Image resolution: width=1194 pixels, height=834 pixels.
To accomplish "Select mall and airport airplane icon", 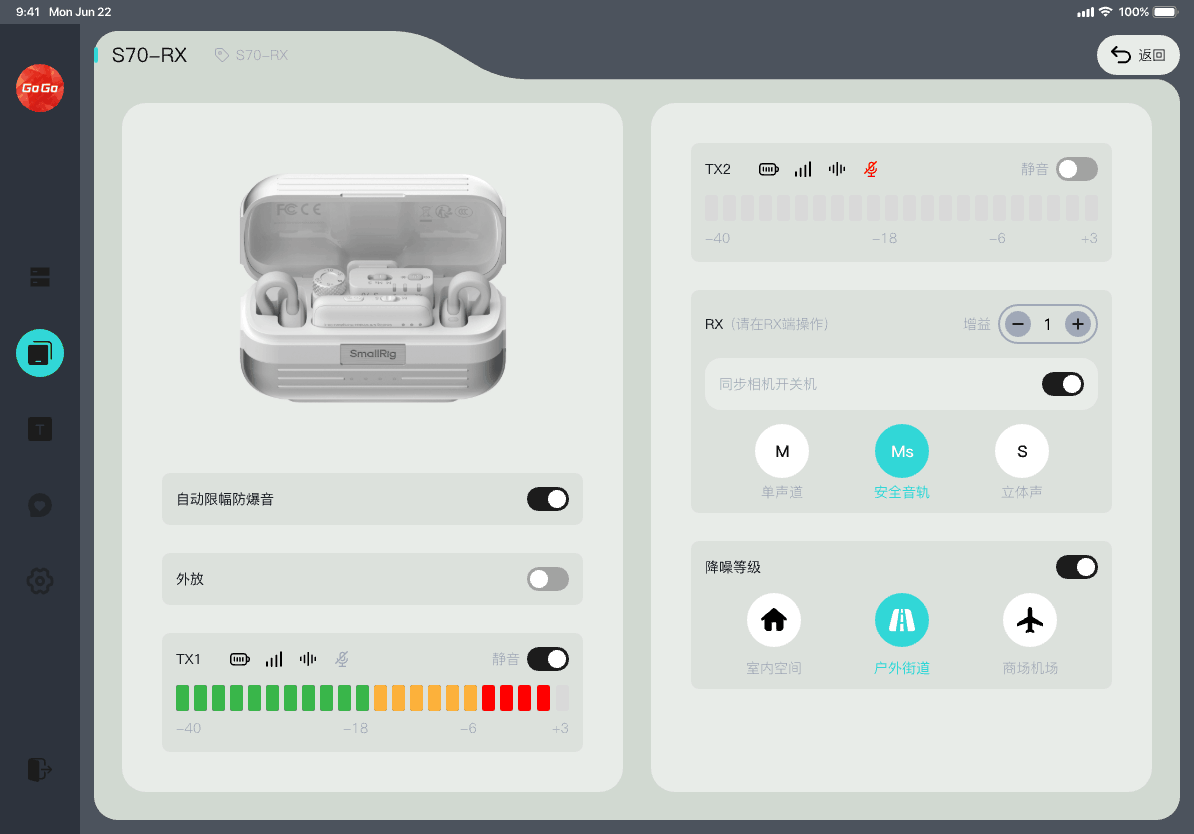I will click(x=1030, y=620).
